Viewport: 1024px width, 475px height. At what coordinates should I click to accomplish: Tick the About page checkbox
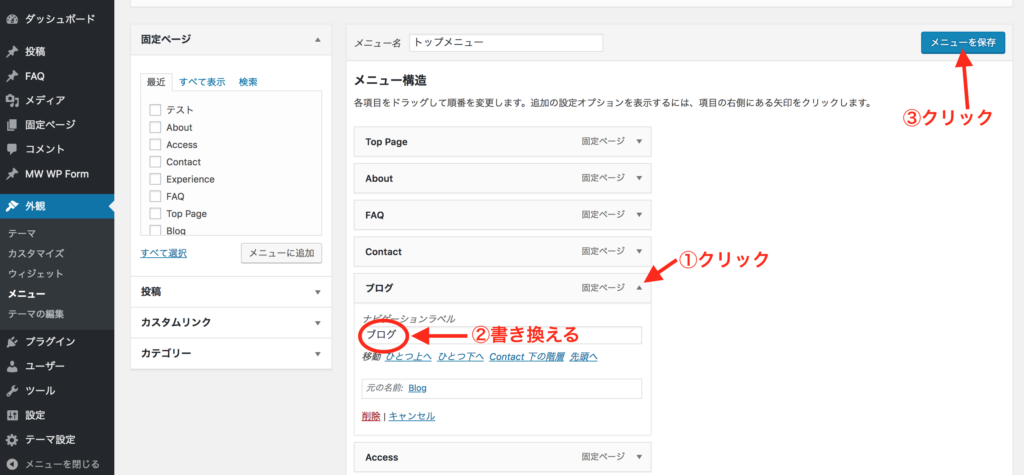(155, 127)
